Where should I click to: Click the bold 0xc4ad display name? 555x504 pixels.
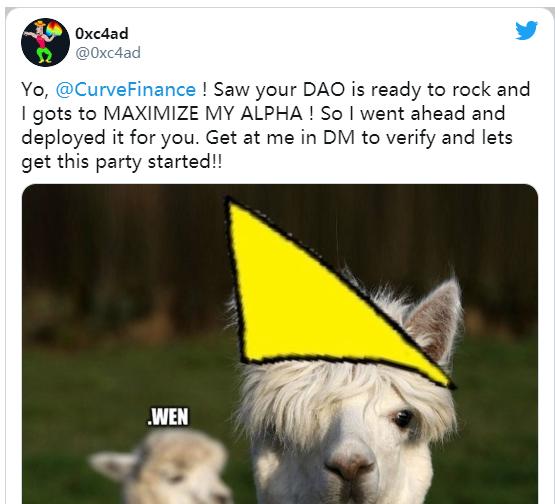point(102,34)
